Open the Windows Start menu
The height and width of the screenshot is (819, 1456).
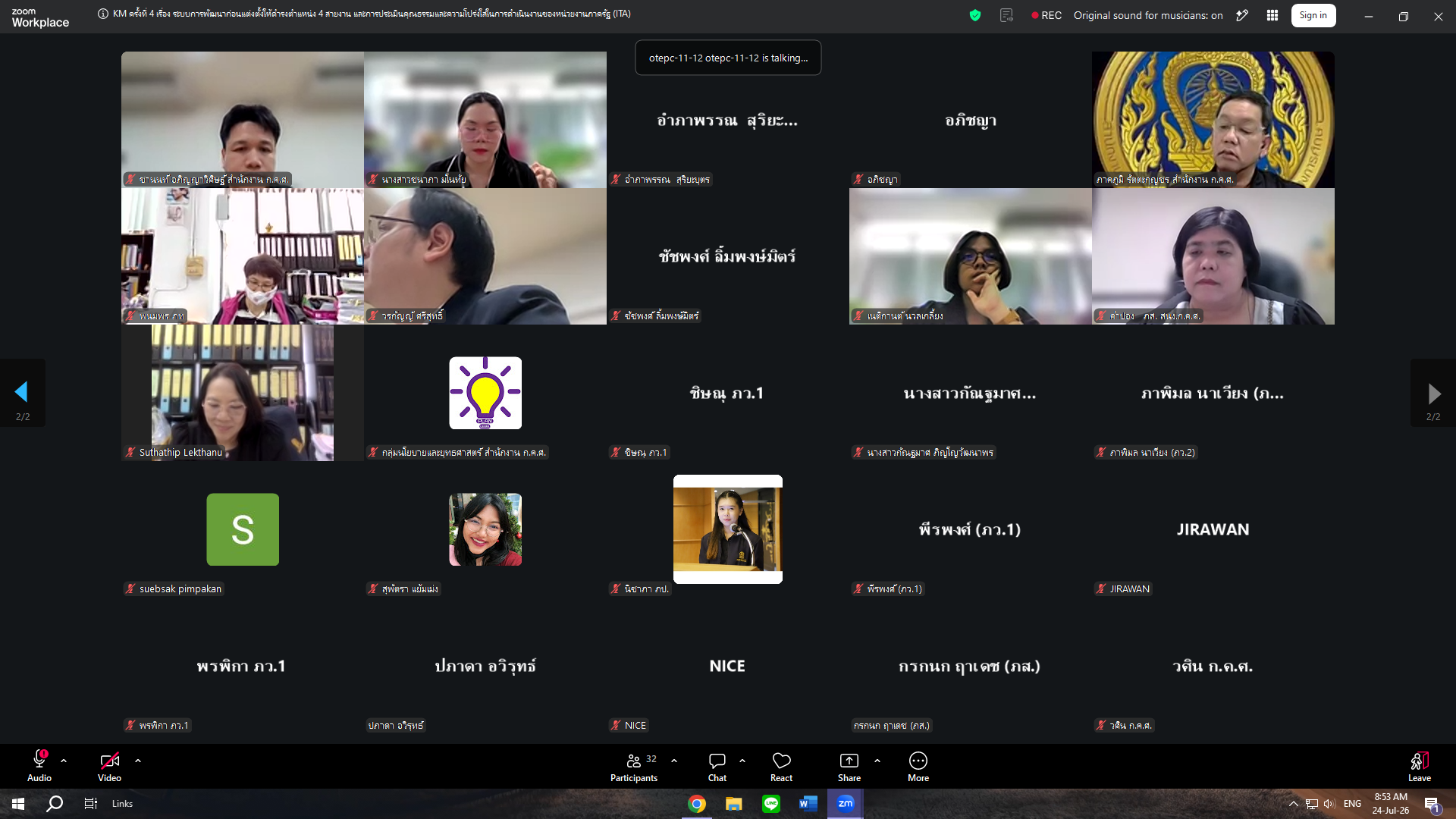18,804
